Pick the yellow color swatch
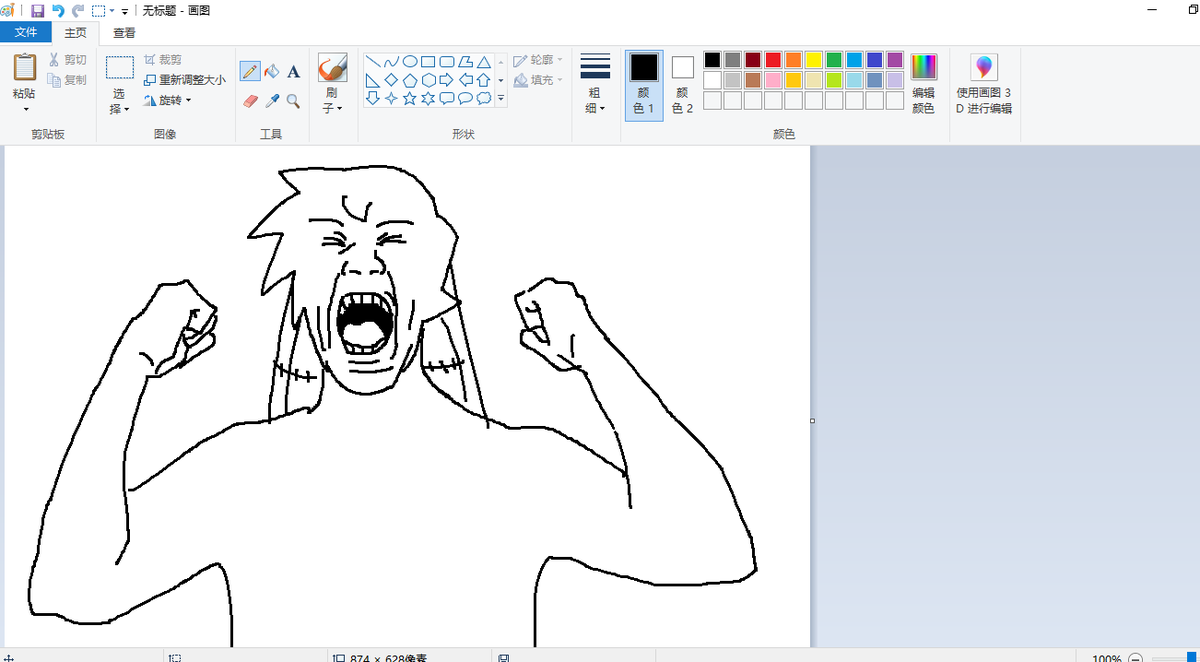The height and width of the screenshot is (662, 1200). 814,60
